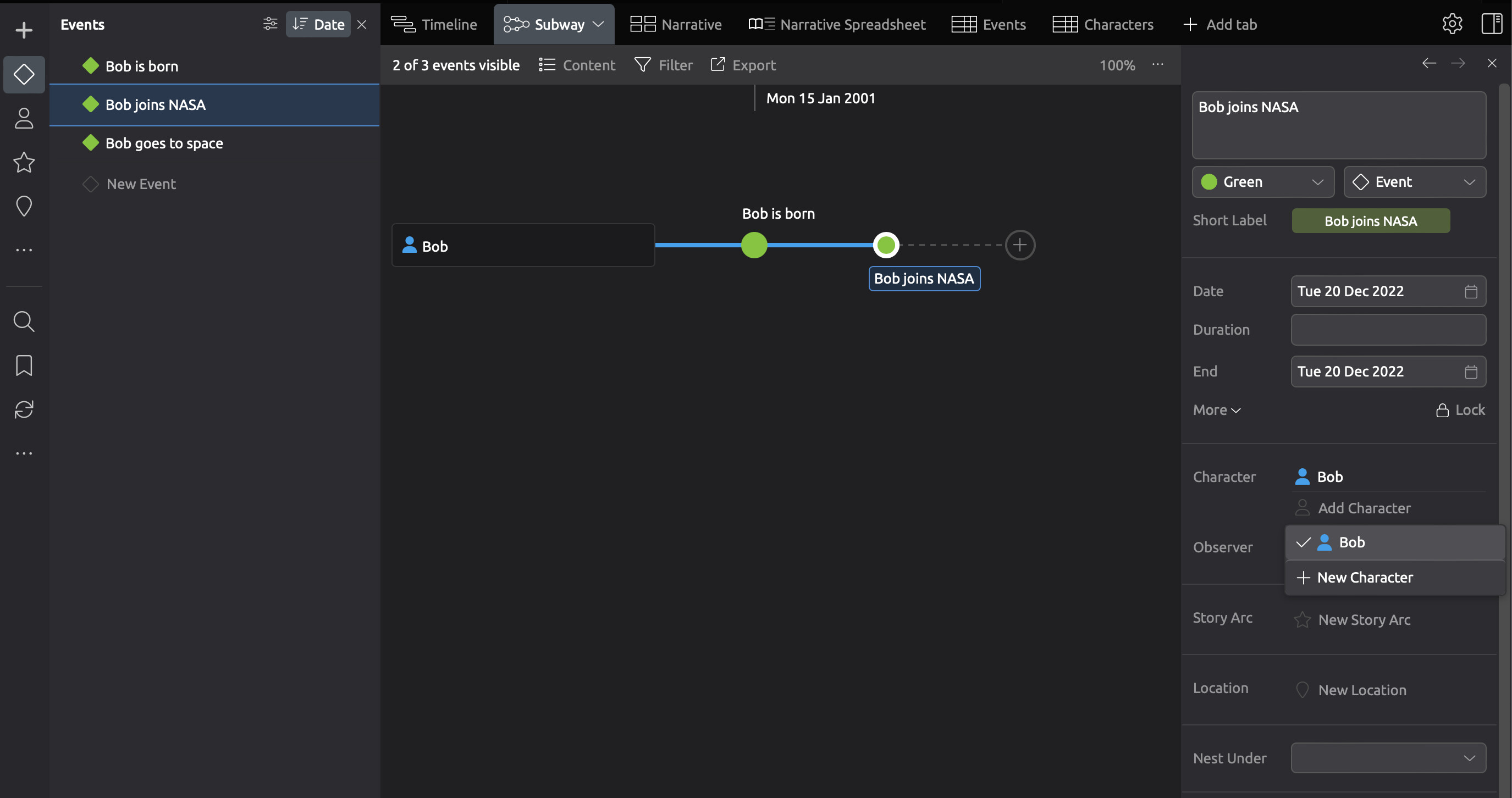Switch to the Timeline tab
Screen dimensions: 1512x798
click(x=434, y=24)
